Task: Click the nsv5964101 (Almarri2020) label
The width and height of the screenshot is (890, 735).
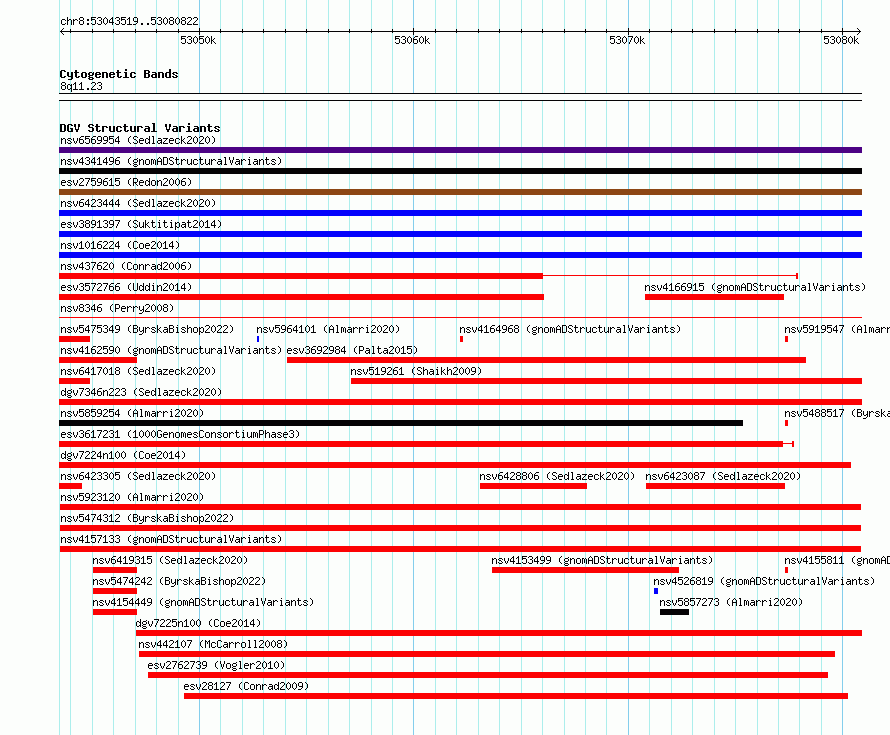Action: pos(328,329)
